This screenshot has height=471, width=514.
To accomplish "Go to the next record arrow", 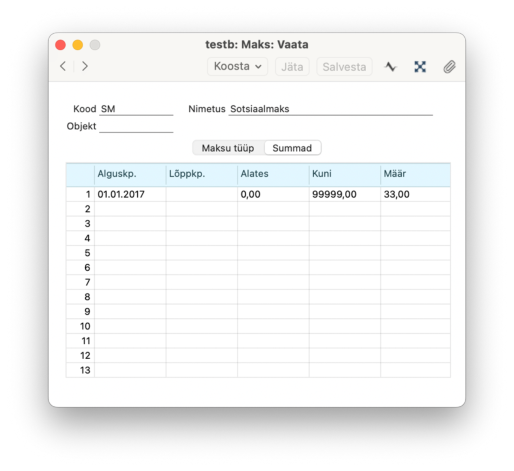I will pos(85,66).
